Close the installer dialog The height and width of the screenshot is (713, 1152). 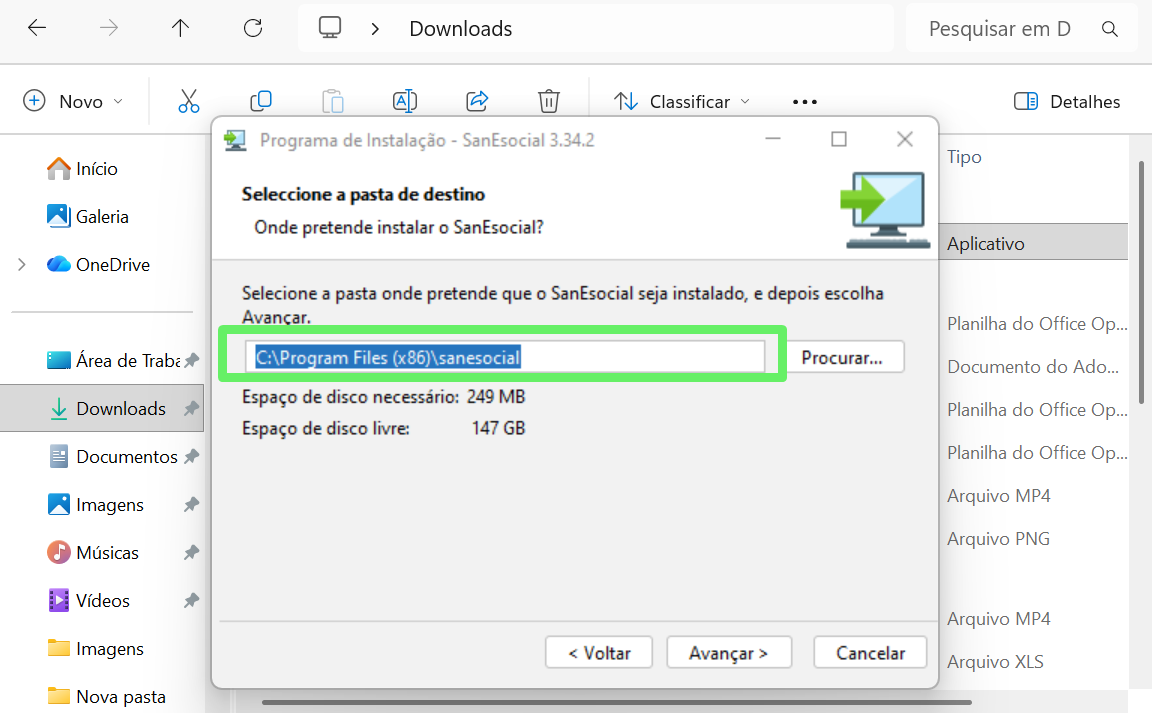[905, 139]
